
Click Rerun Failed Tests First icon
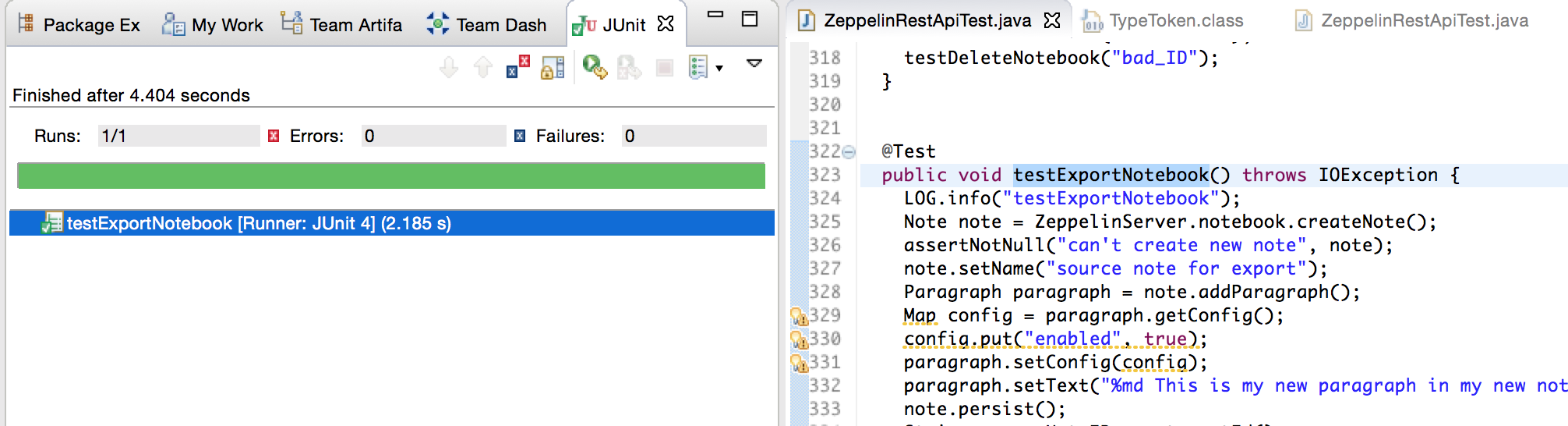coord(629,68)
